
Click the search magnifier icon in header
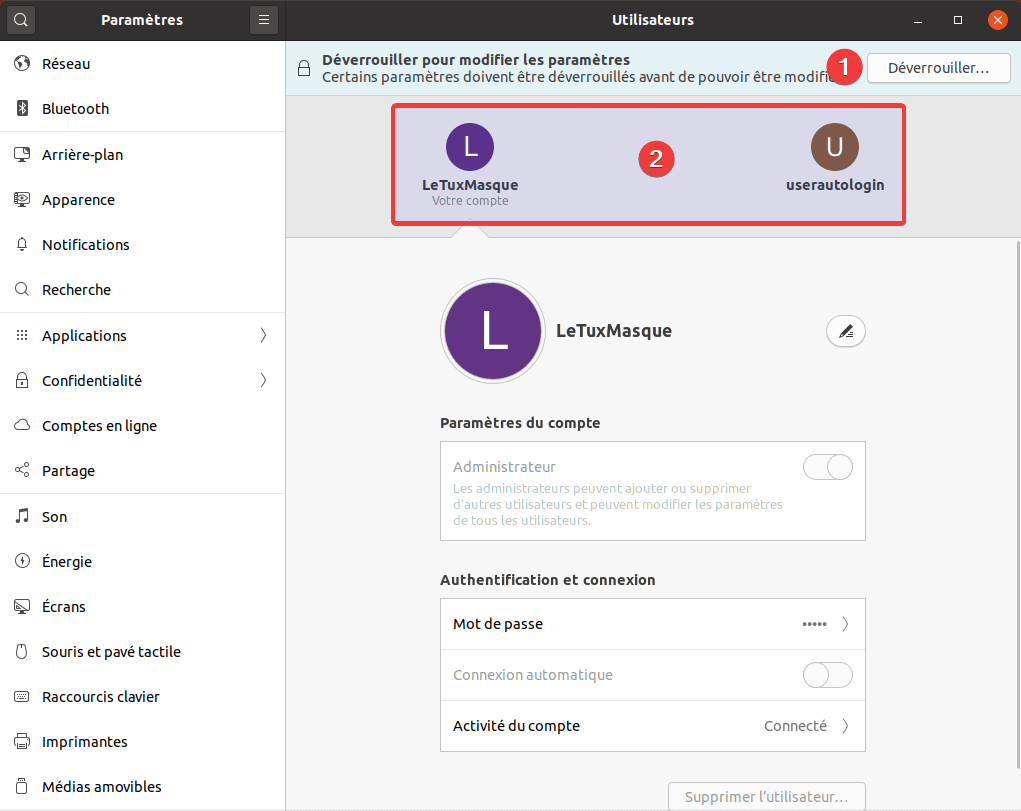21,20
